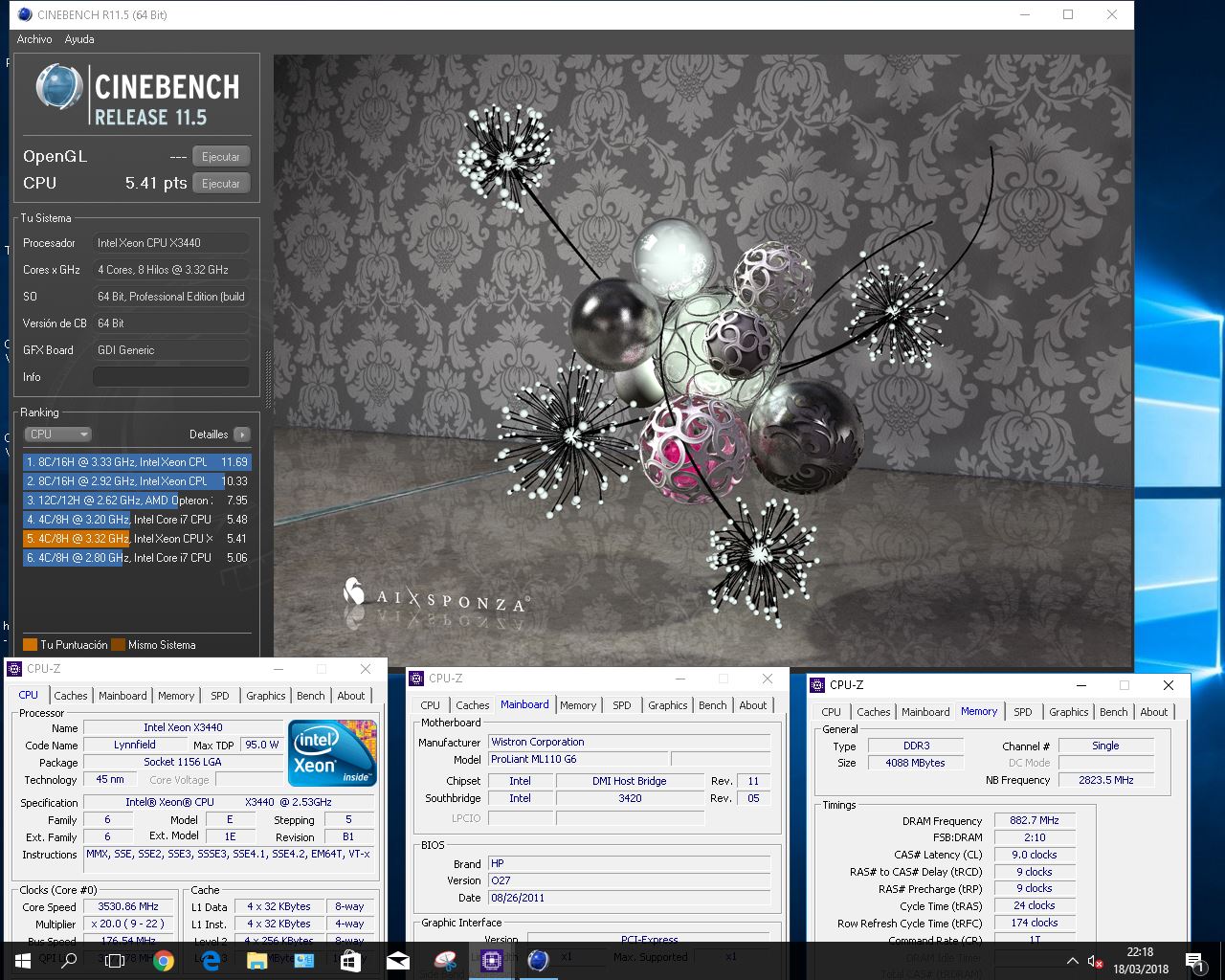Switch to CPU-Z via its taskbar icon
Viewport: 1225px width, 980px height.
[492, 961]
